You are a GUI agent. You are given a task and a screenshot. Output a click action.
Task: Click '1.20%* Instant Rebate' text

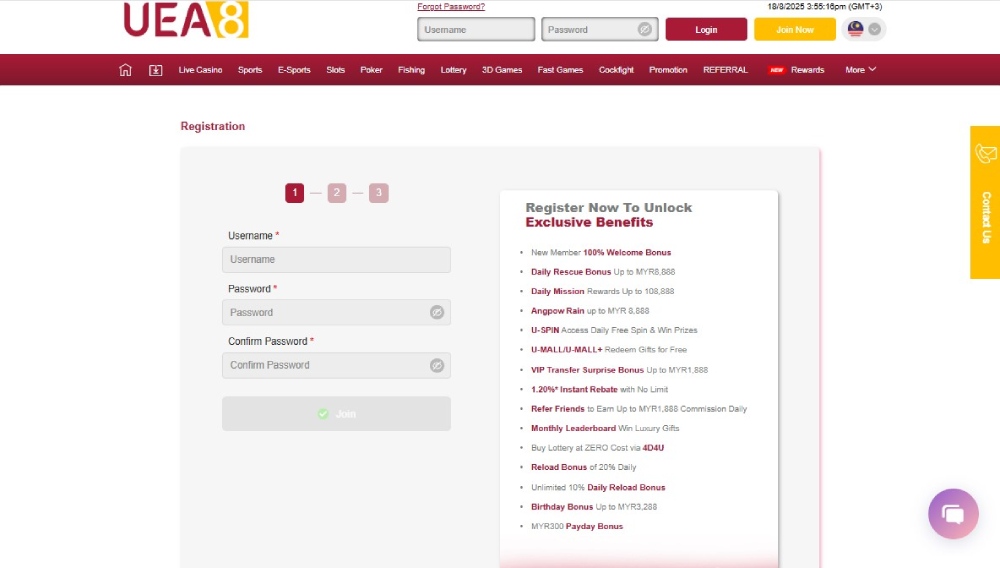(x=574, y=390)
